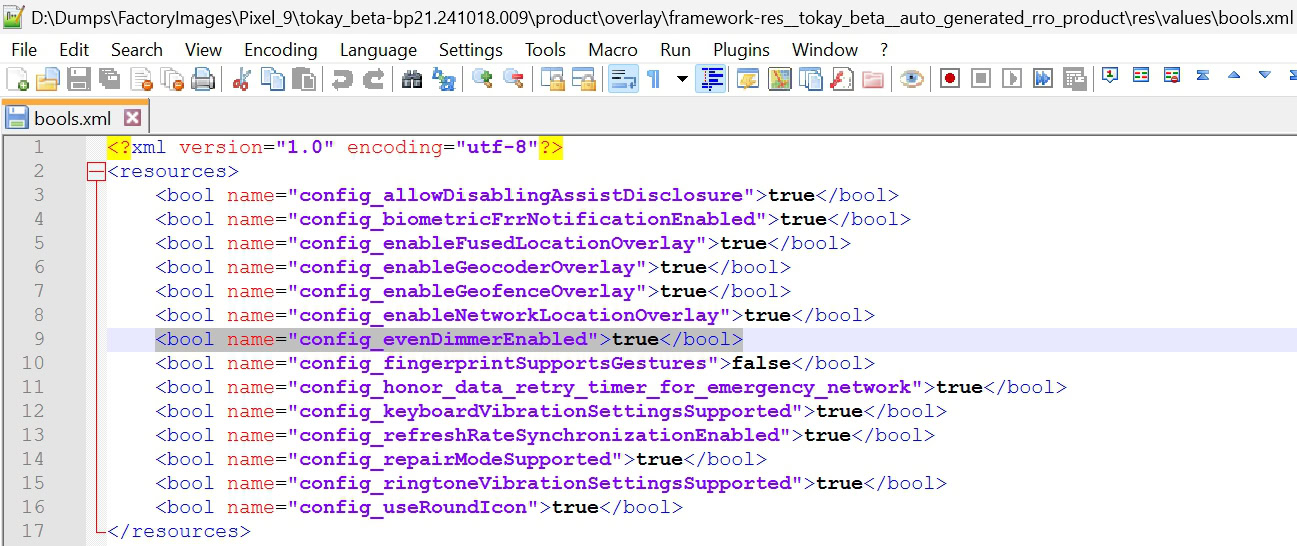
Task: Toggle Word Wrap in the toolbar
Action: tap(624, 80)
